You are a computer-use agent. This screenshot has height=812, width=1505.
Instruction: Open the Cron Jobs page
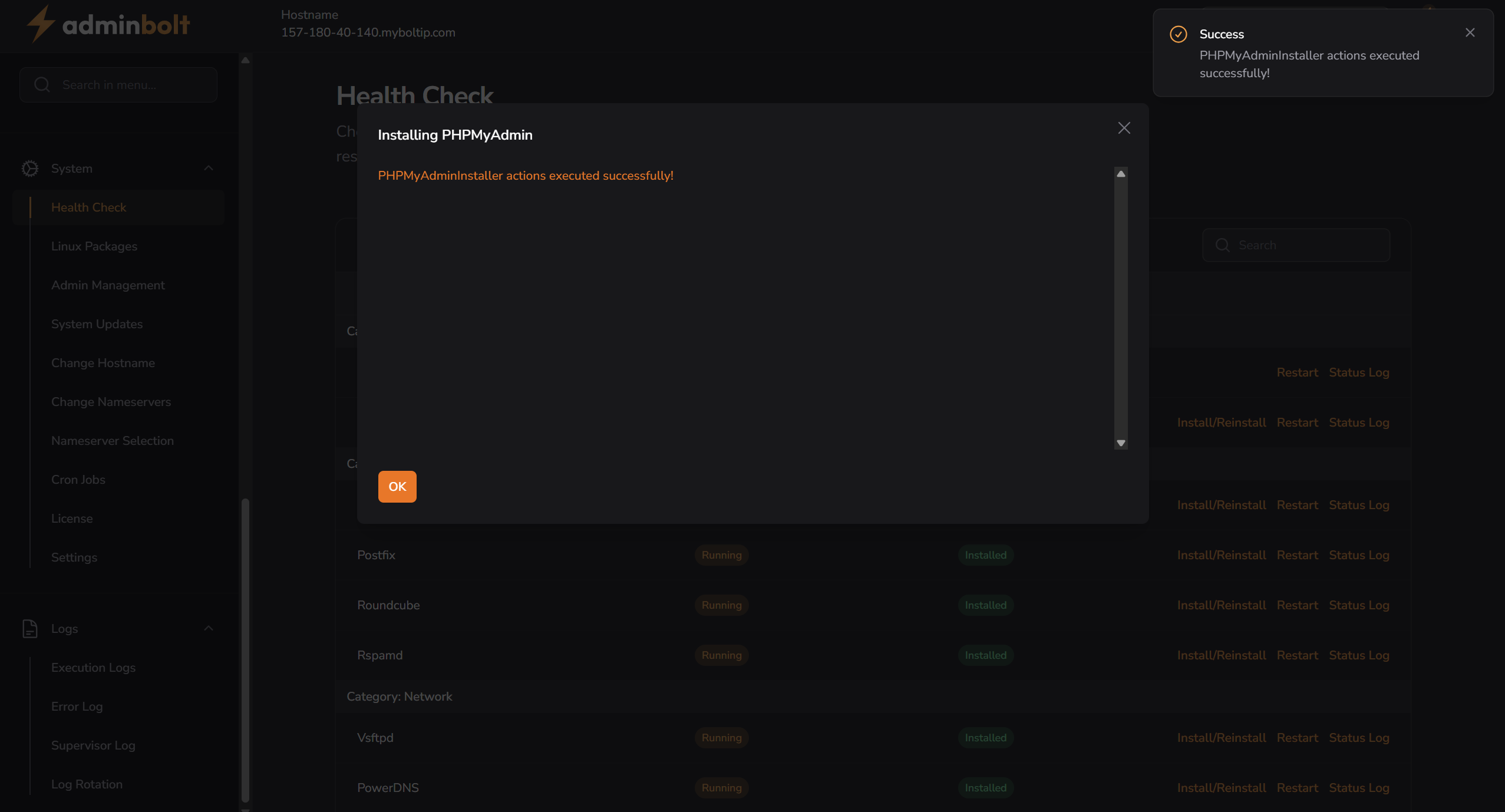point(78,479)
